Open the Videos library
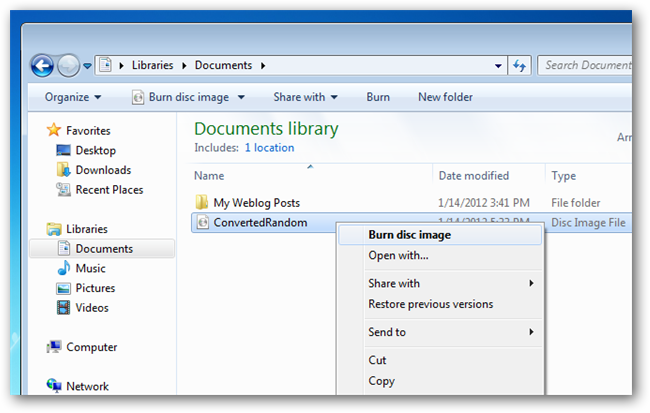650x413 pixels. (x=92, y=308)
